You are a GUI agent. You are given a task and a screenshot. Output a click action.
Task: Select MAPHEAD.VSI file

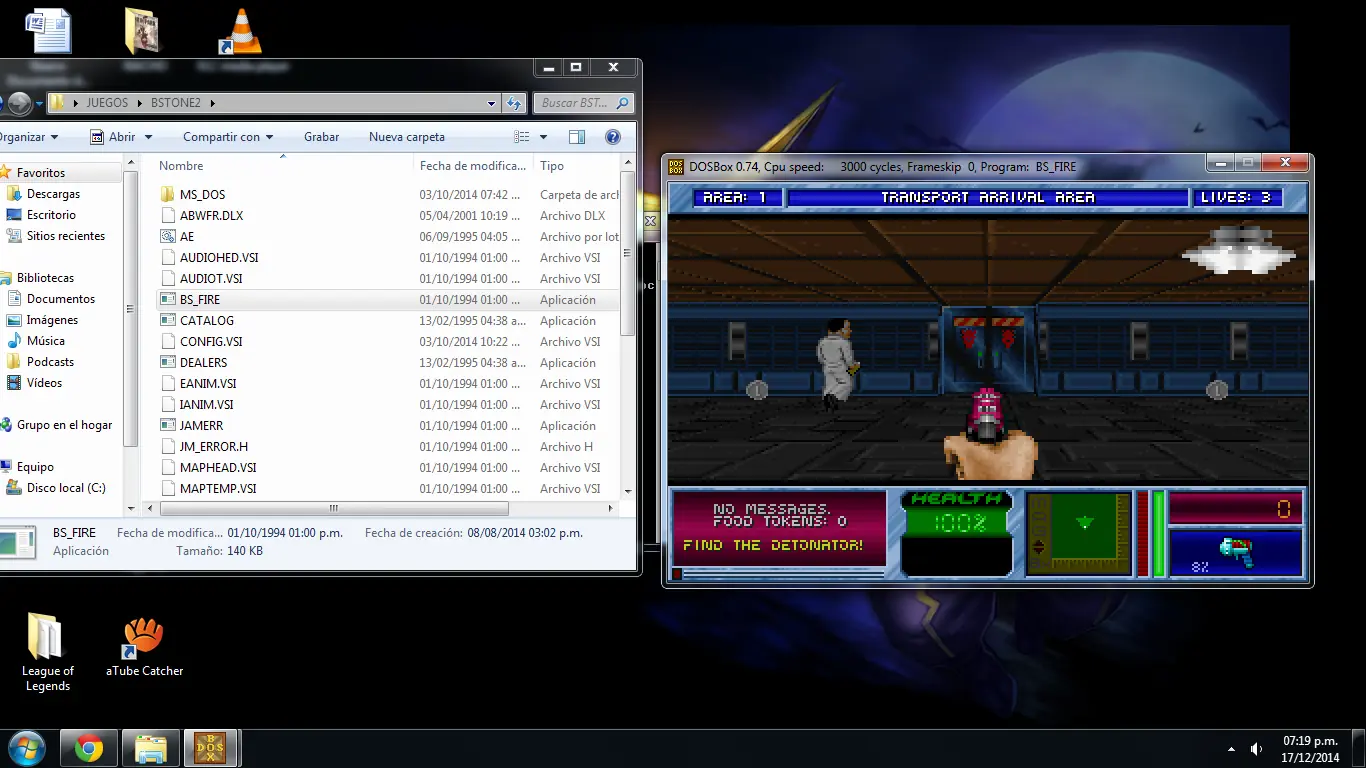[x=218, y=468]
